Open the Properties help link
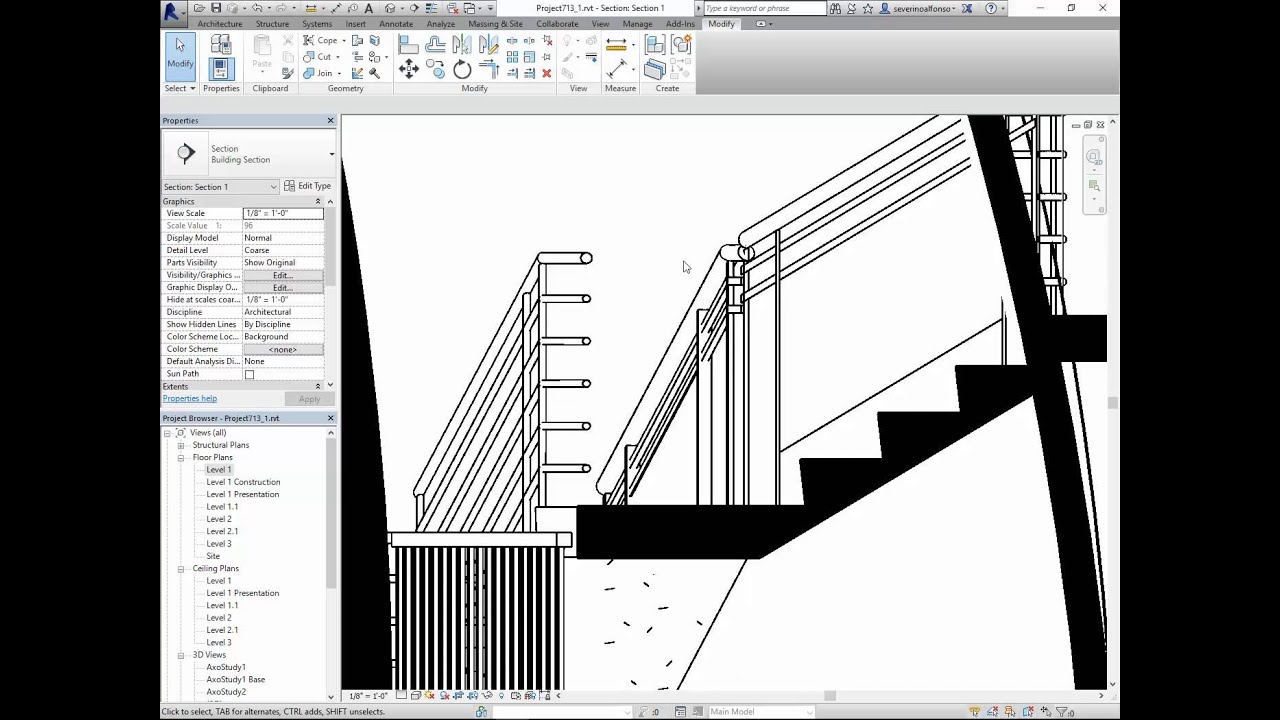The image size is (1280, 720). [190, 399]
